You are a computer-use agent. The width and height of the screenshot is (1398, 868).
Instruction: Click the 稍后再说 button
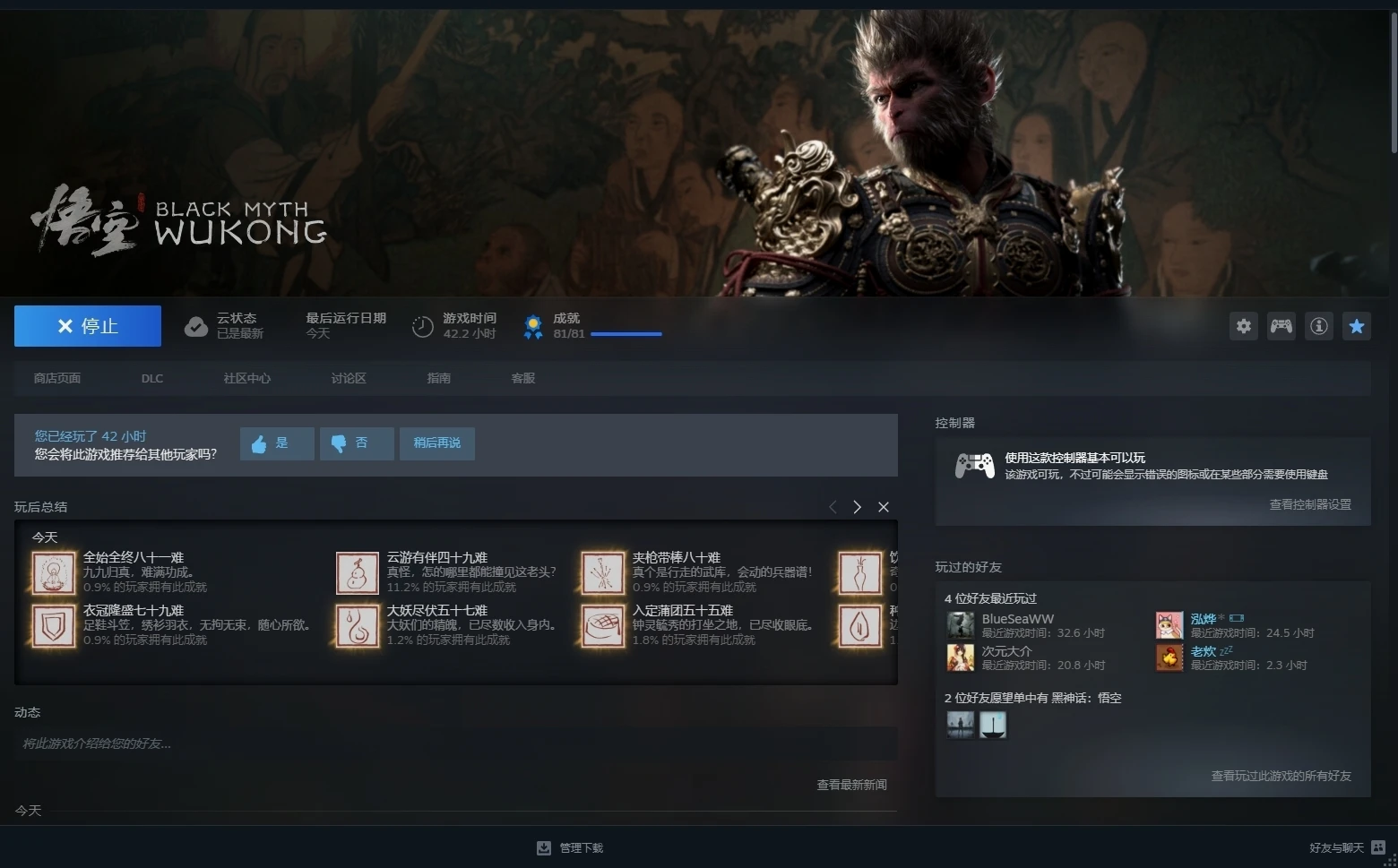pos(437,443)
